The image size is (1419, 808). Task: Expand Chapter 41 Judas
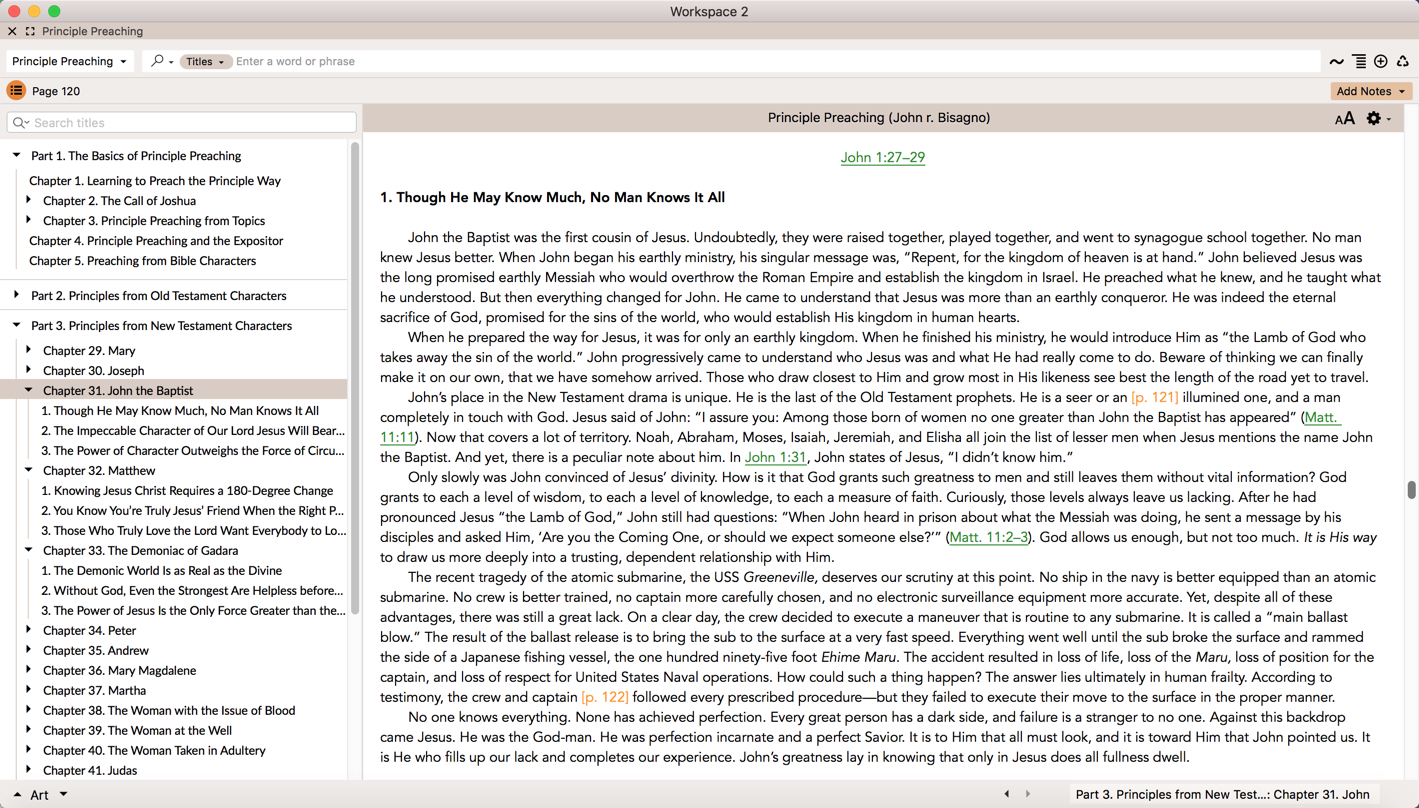pyautogui.click(x=29, y=770)
